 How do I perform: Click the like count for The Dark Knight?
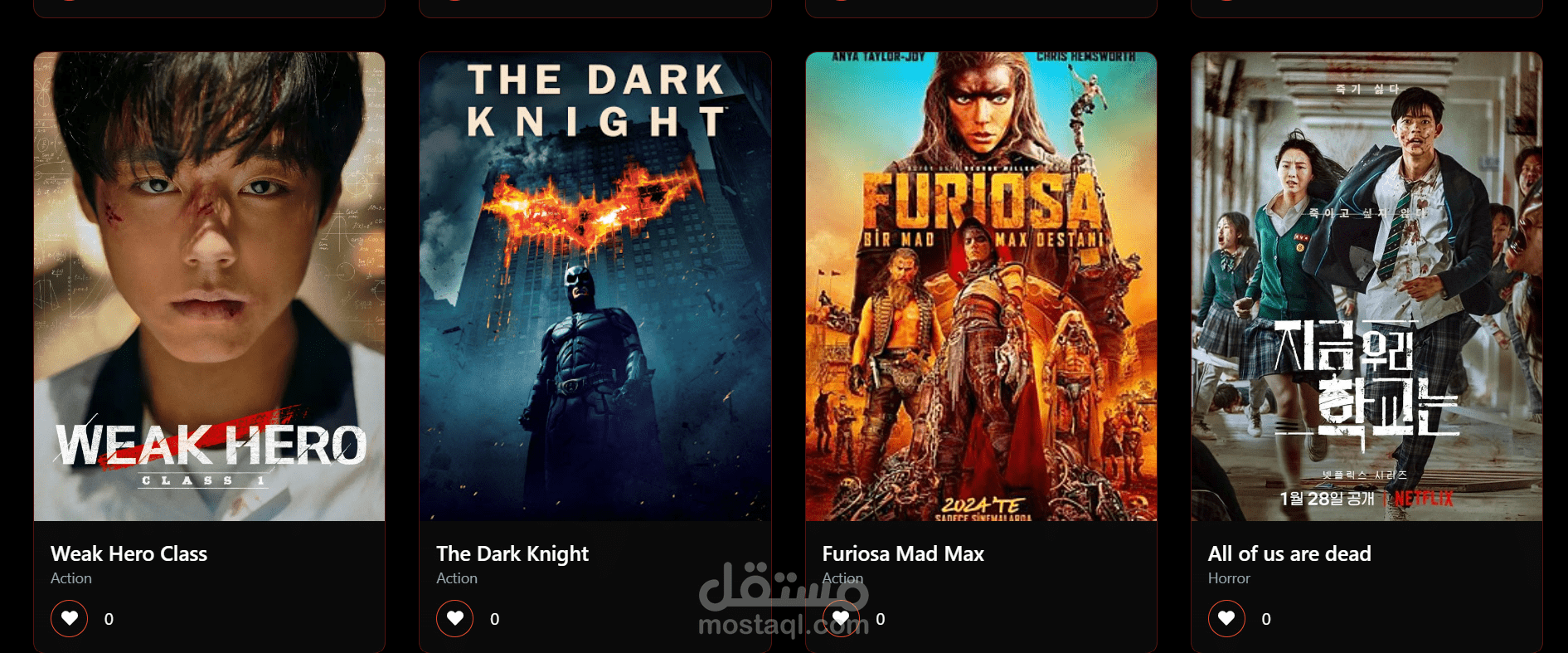[x=495, y=619]
